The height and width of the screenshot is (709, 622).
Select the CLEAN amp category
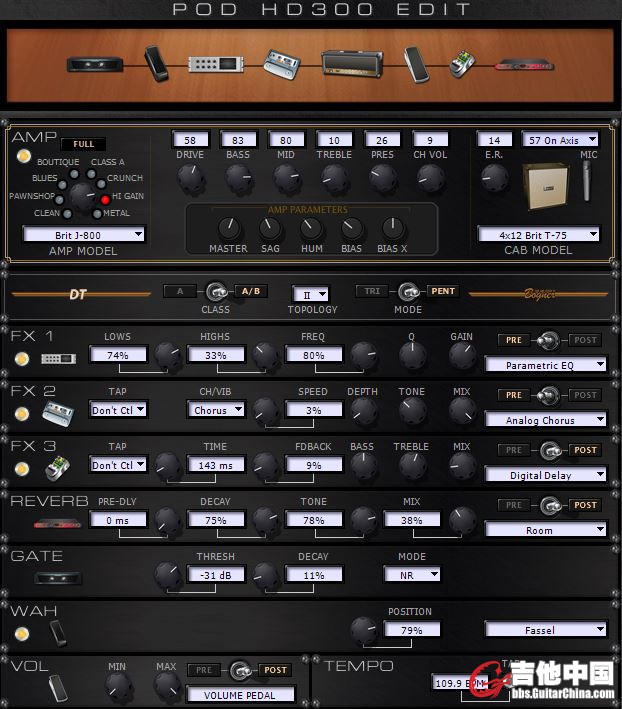67,213
